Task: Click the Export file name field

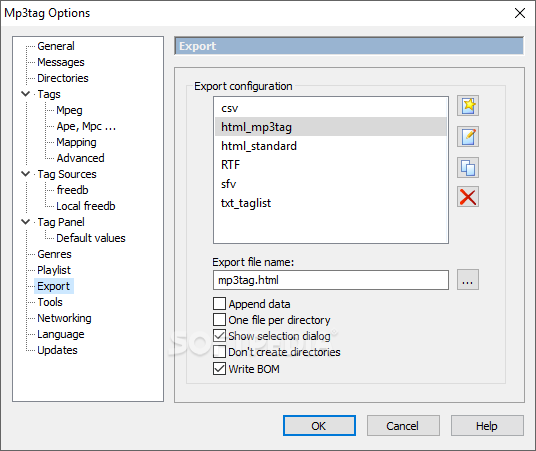Action: (331, 280)
